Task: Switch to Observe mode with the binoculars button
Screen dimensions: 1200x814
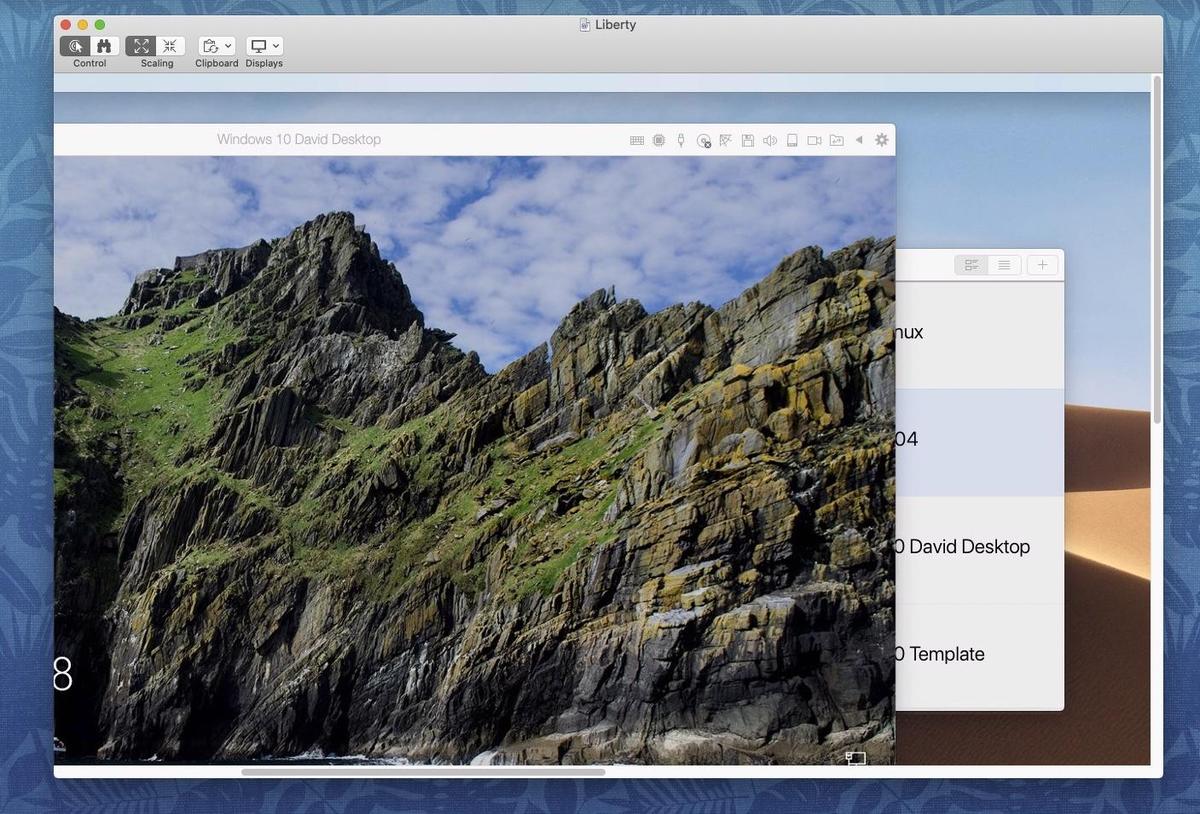Action: [x=104, y=46]
